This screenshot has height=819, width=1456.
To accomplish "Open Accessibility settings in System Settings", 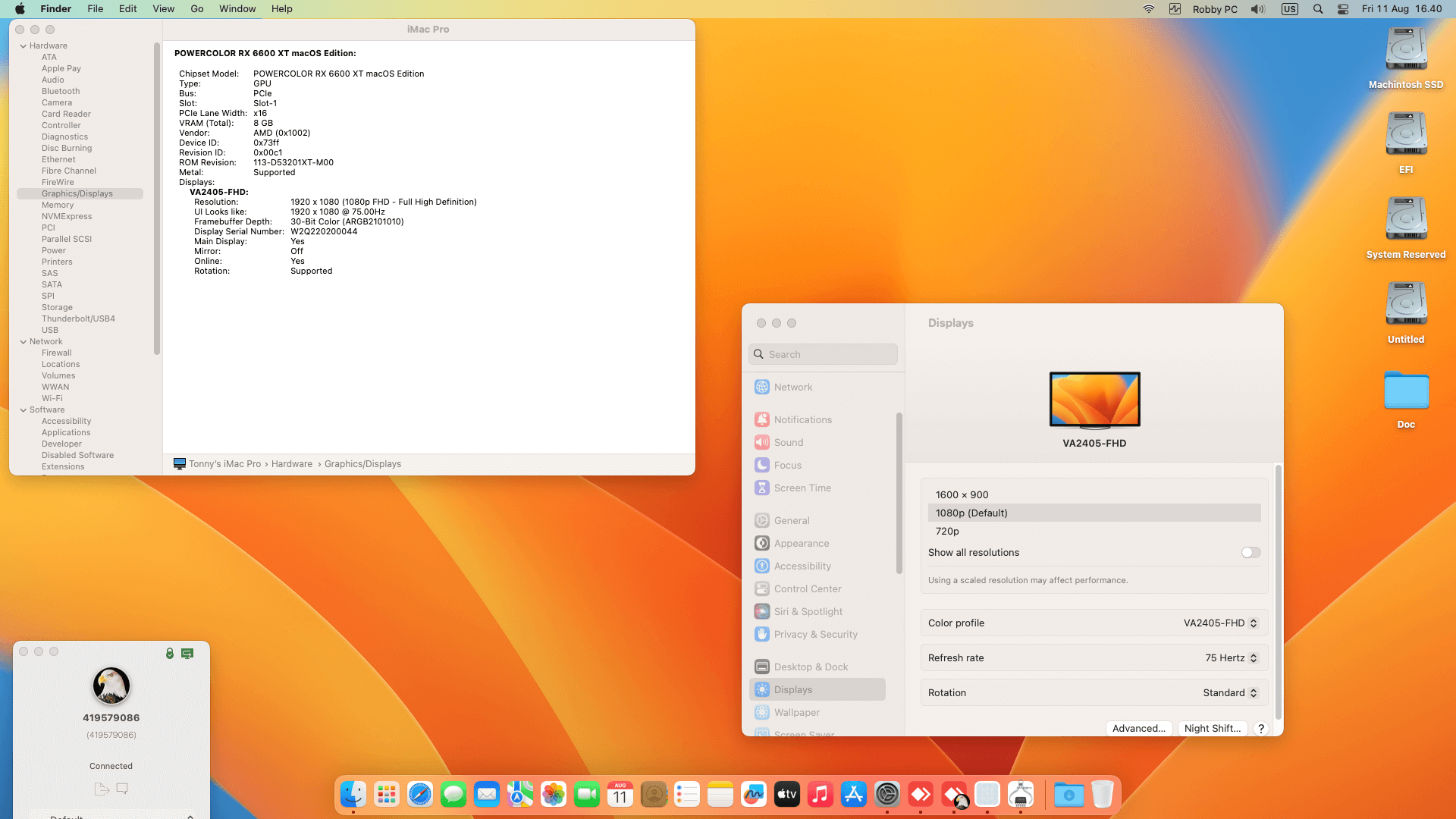I will (x=817, y=566).
